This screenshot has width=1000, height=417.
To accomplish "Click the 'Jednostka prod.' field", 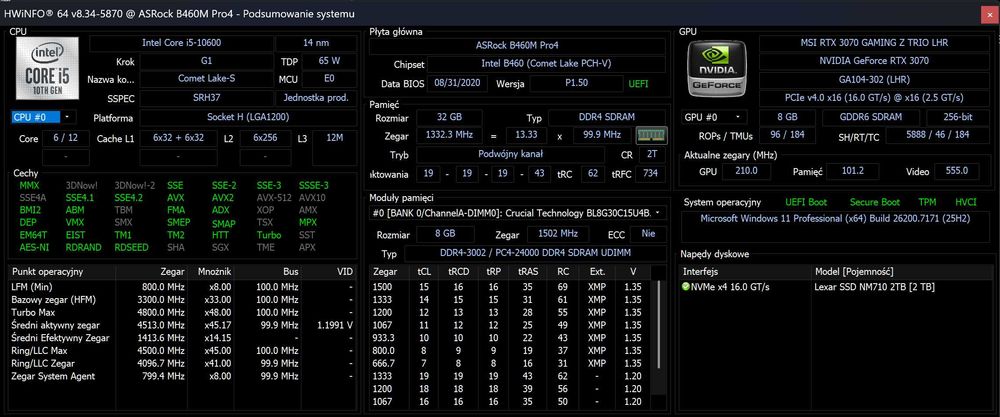I will [316, 98].
